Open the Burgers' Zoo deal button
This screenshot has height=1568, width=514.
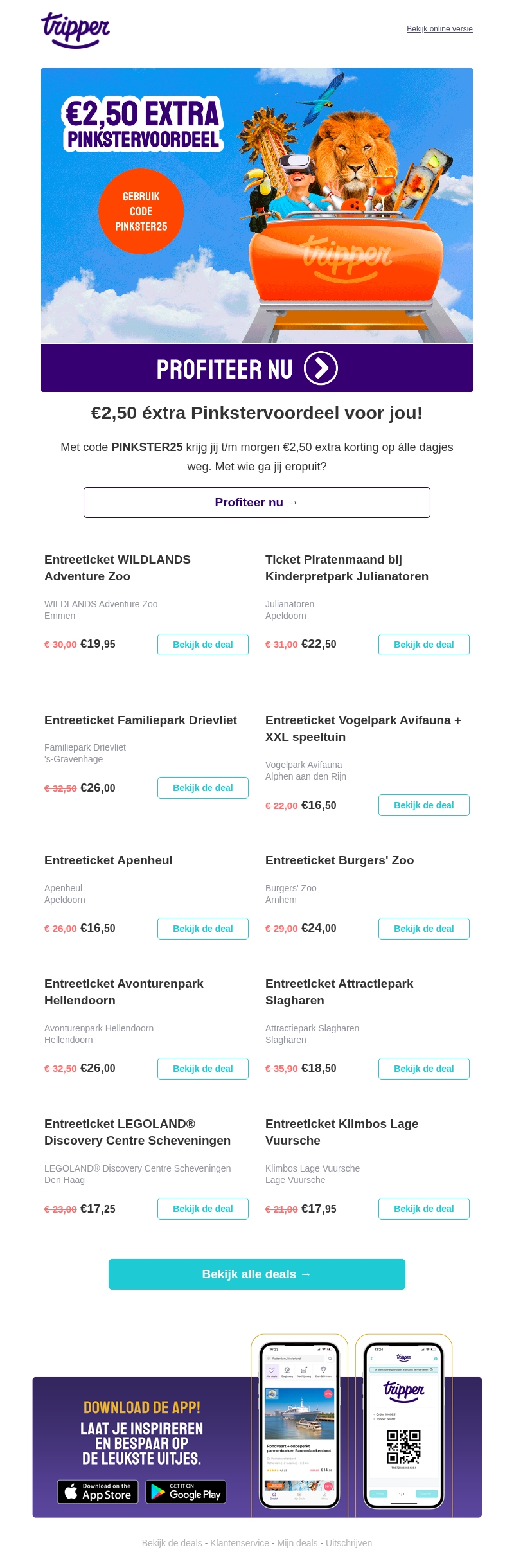[x=424, y=929]
